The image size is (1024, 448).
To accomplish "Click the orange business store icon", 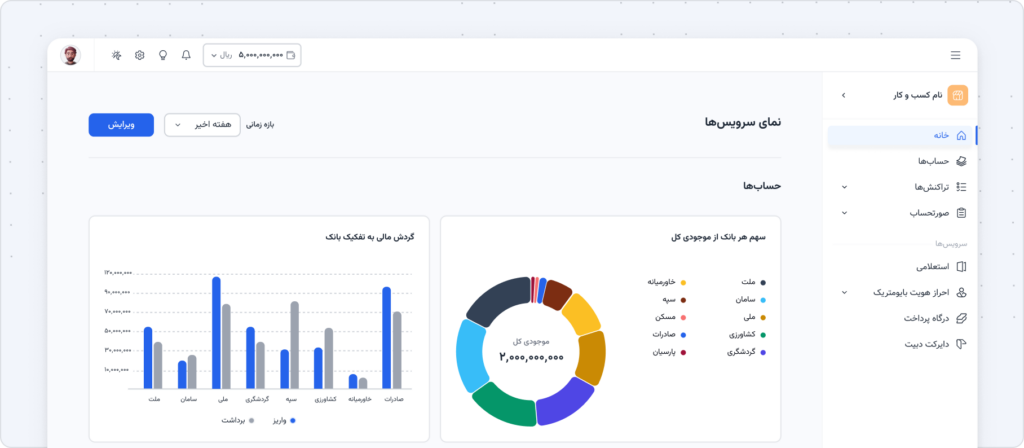I will 957,95.
